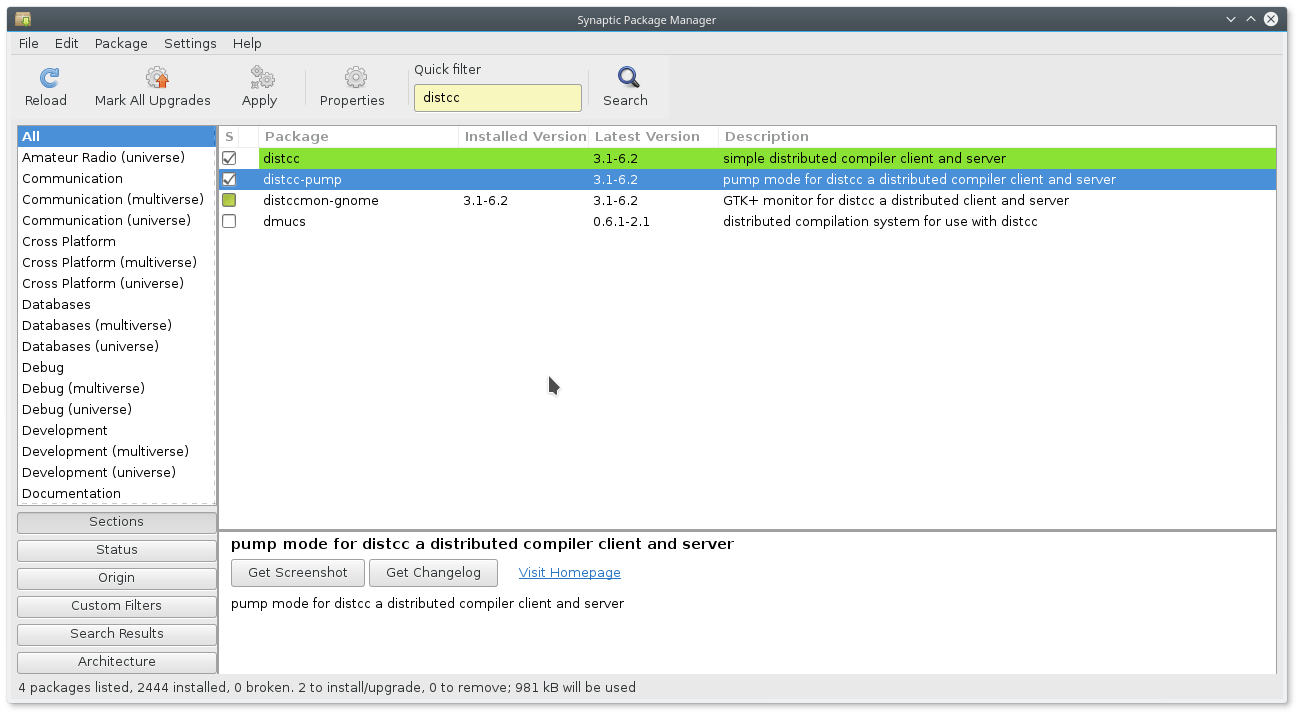Image resolution: width=1300 pixels, height=716 pixels.
Task: Open Properties for the selected package
Action: (x=352, y=86)
